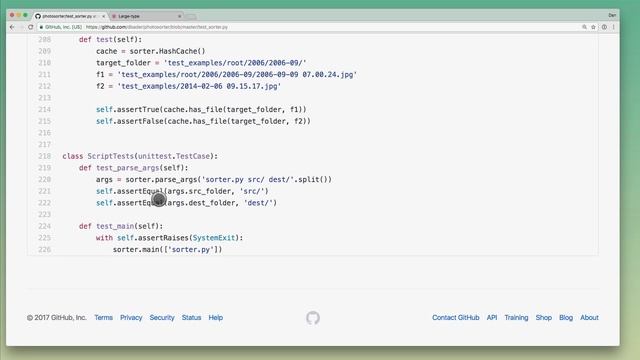640x360 pixels.
Task: Click the 'assertTrue' call on line 214
Action: [138, 109]
